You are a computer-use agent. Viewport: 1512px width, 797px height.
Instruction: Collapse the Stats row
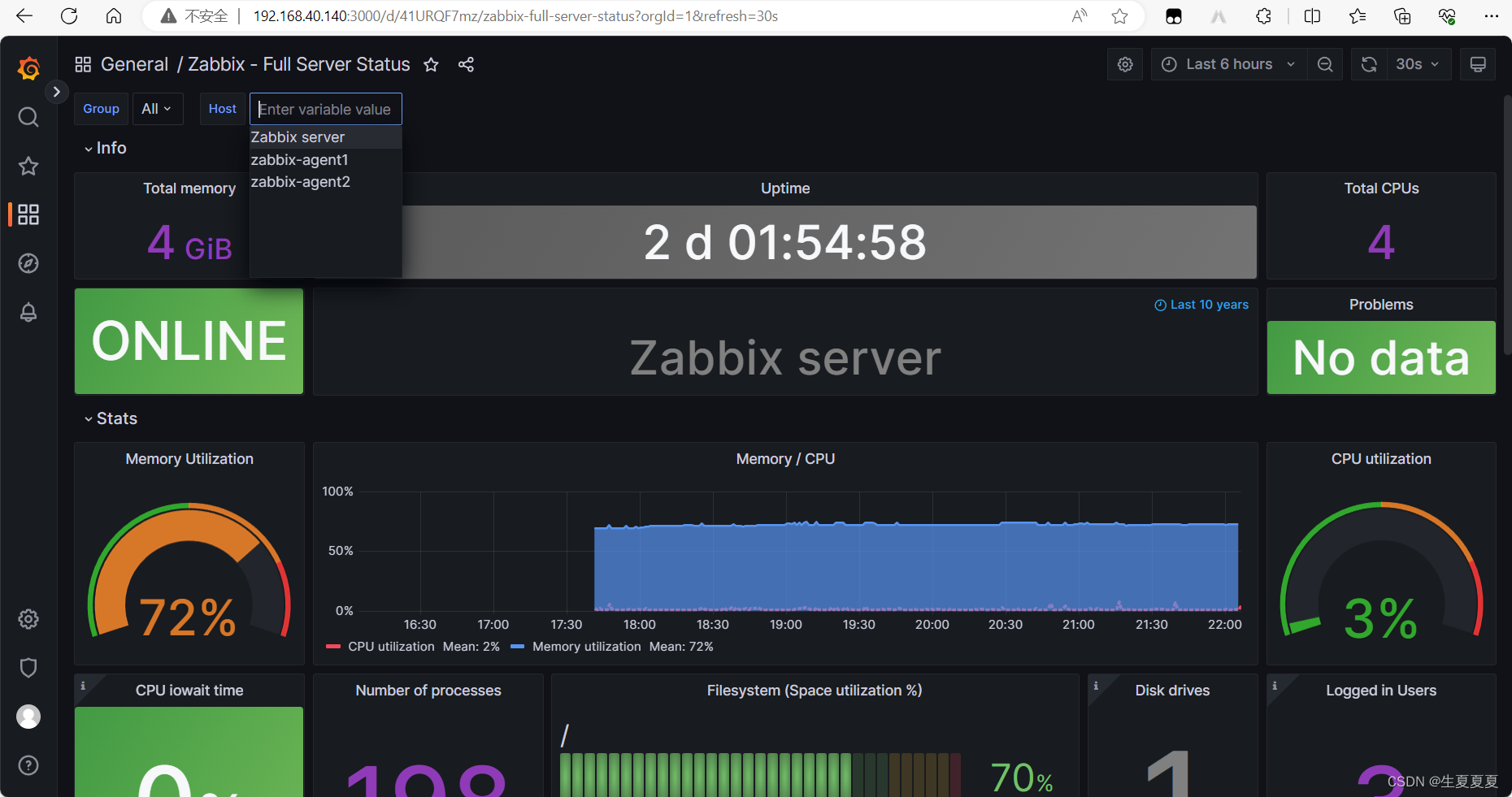click(111, 418)
